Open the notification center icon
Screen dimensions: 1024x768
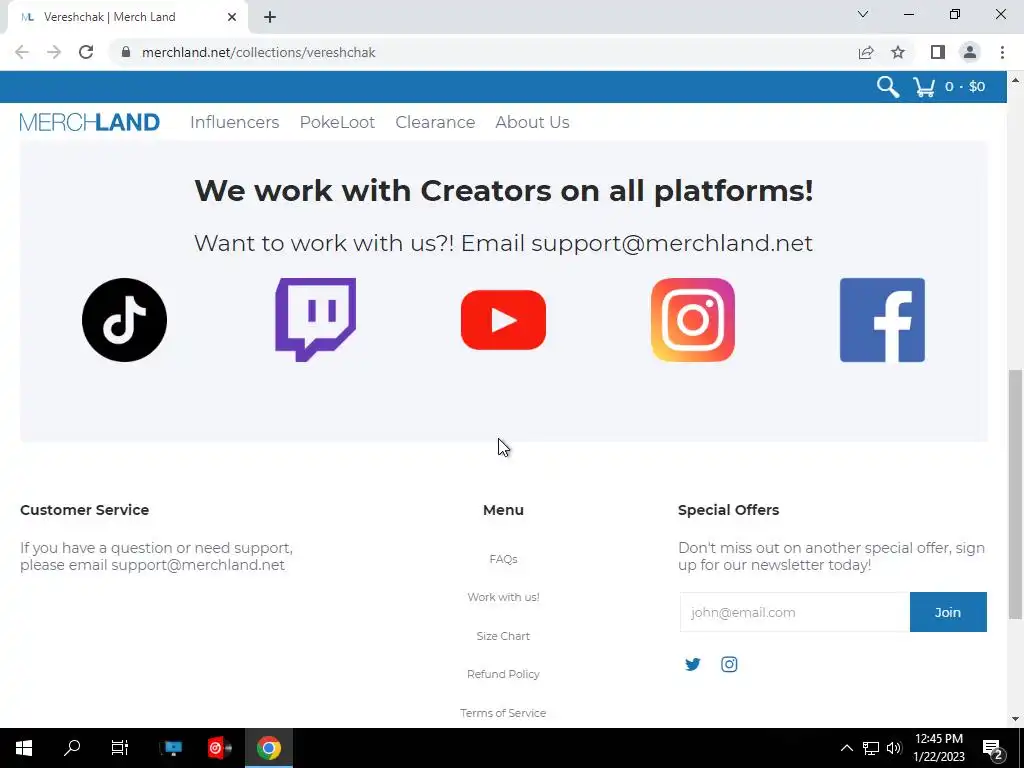point(992,749)
